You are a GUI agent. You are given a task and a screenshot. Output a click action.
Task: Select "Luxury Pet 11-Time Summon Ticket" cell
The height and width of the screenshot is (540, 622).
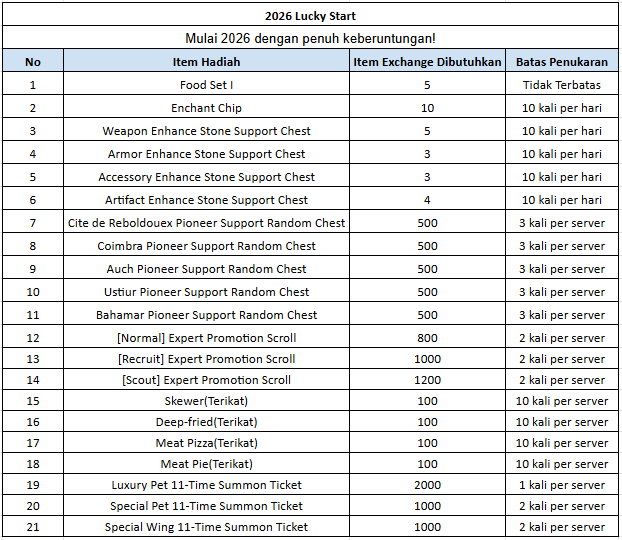(206, 485)
